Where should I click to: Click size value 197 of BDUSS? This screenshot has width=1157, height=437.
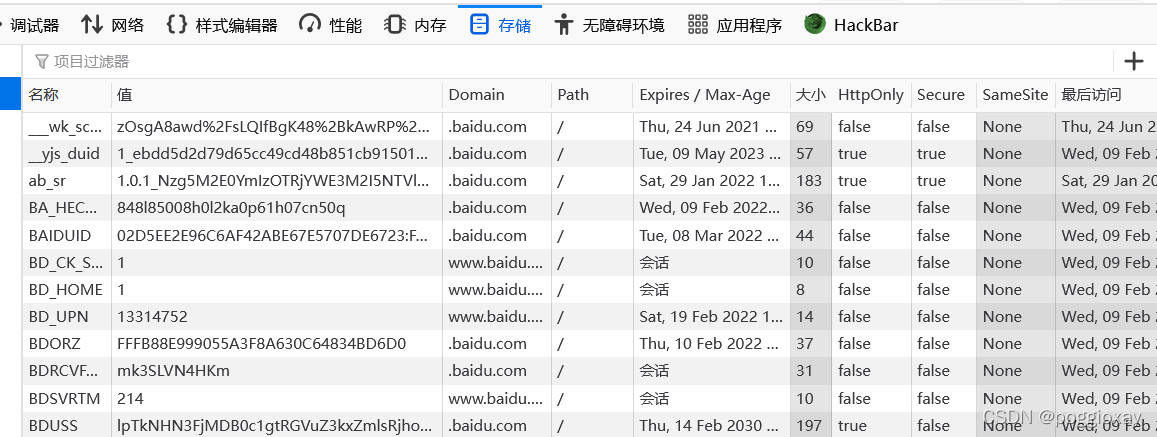pyautogui.click(x=809, y=426)
